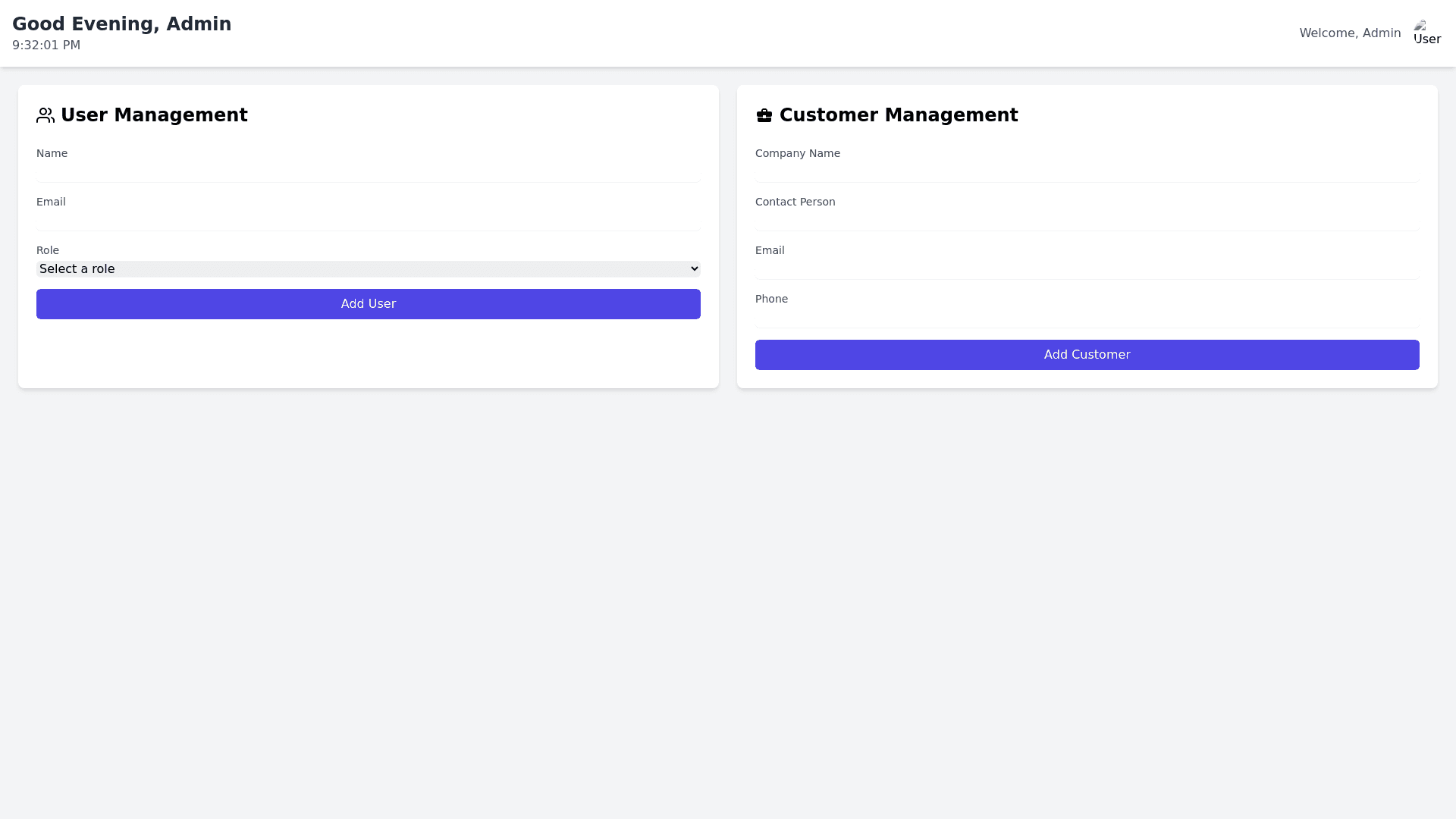Click the Role field label

click(x=48, y=250)
